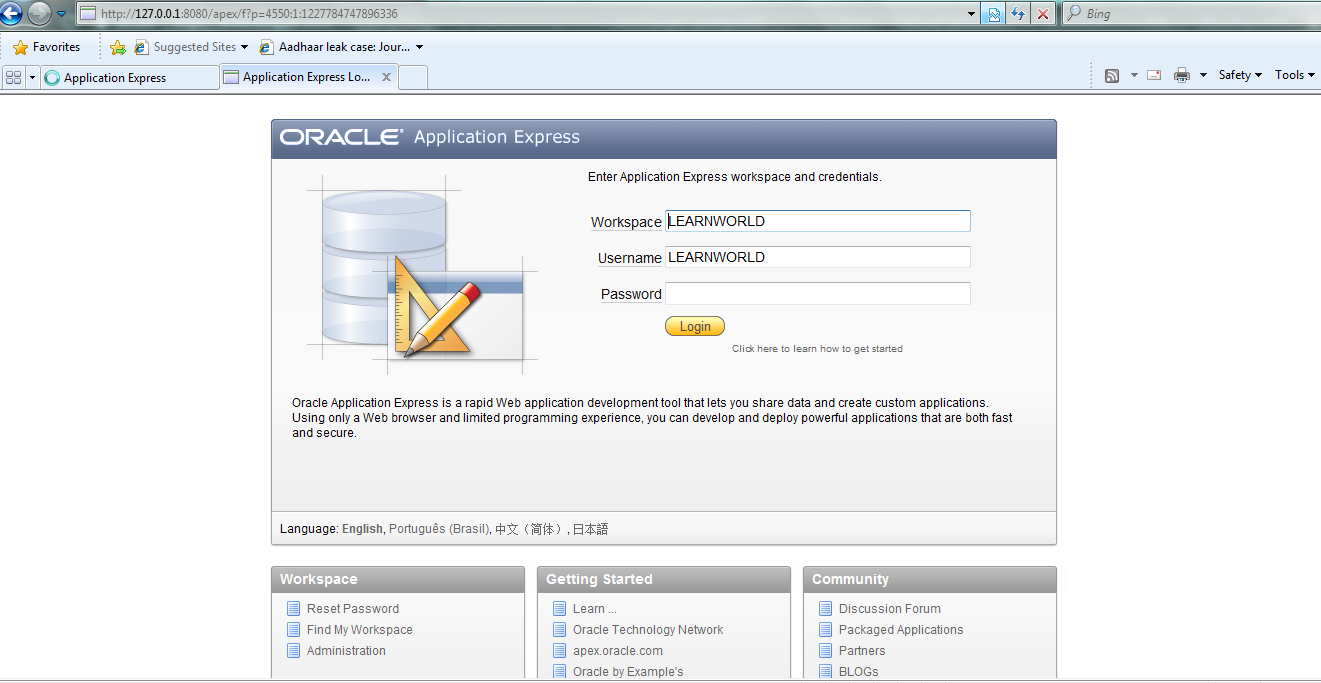Click the Back navigation arrow
The width and height of the screenshot is (1321, 683).
point(12,13)
